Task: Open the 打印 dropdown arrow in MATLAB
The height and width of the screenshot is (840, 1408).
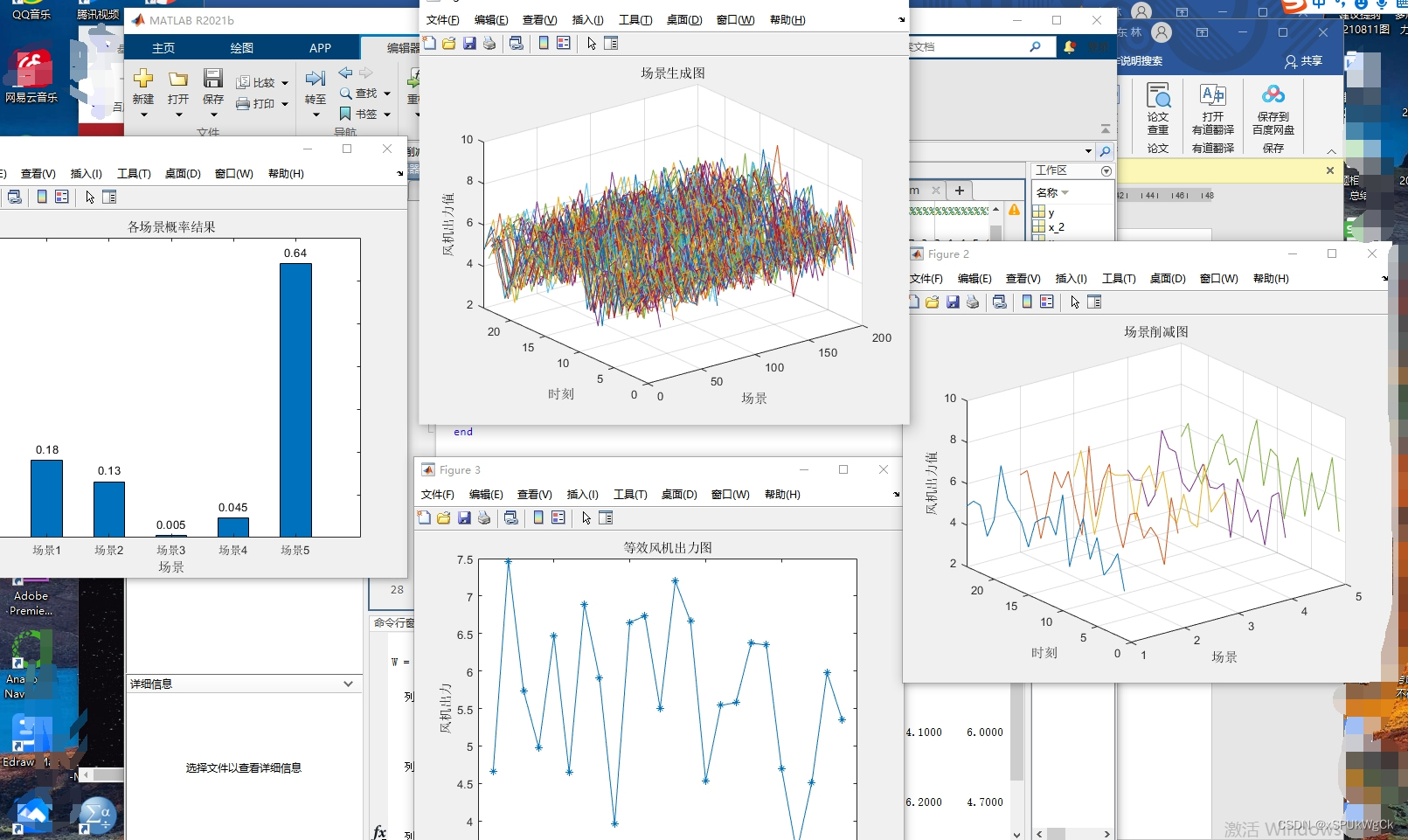Action: point(285,104)
